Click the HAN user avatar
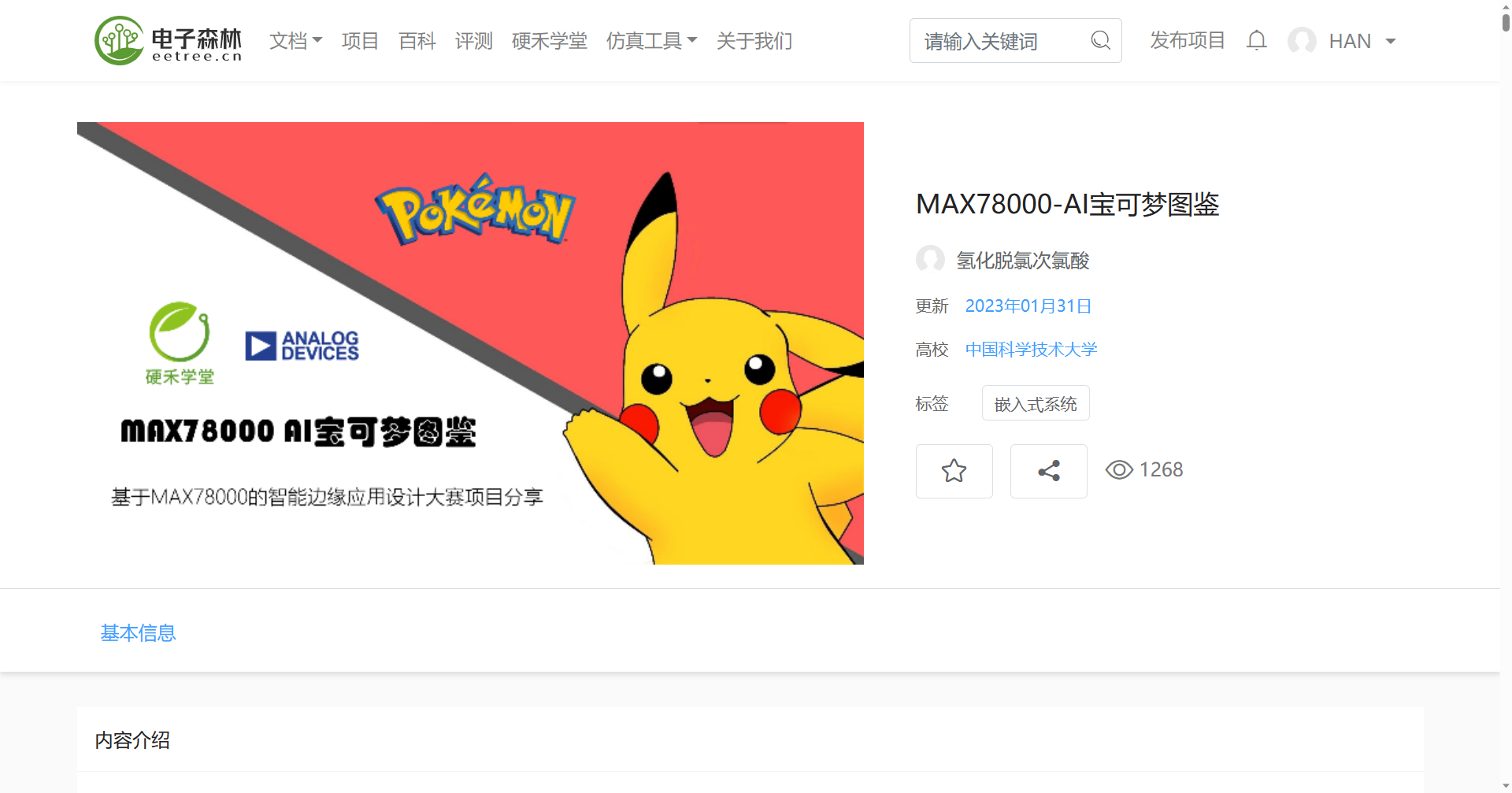The width and height of the screenshot is (1512, 793). [1302, 41]
